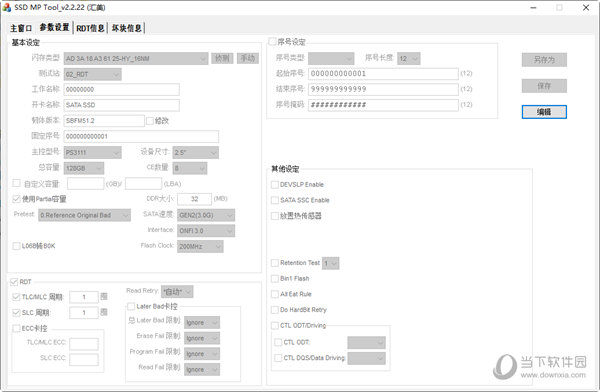Toggle the TLC/MLC 周期 checkbox

[x=16, y=297]
